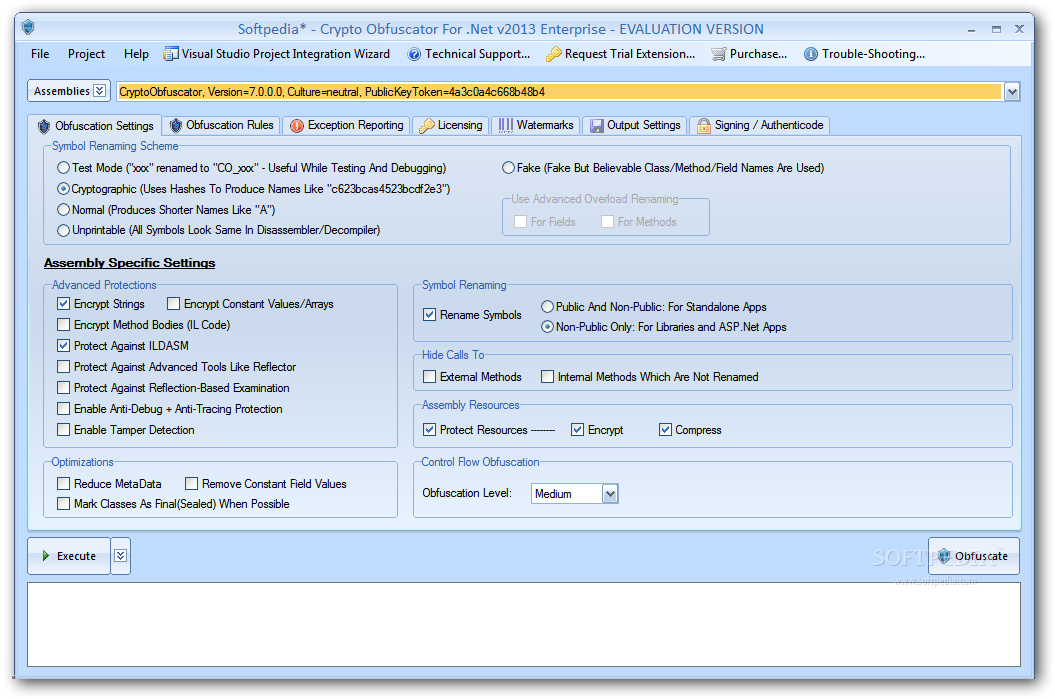Toggle Encrypt Method Bodies (IL Code)
Screen dimensions: 1055x699
click(63, 325)
